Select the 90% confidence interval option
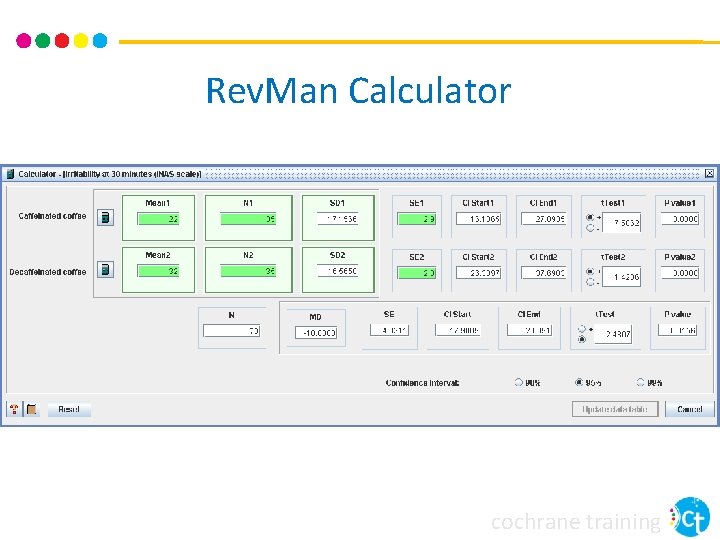The width and height of the screenshot is (720, 540). click(x=518, y=382)
